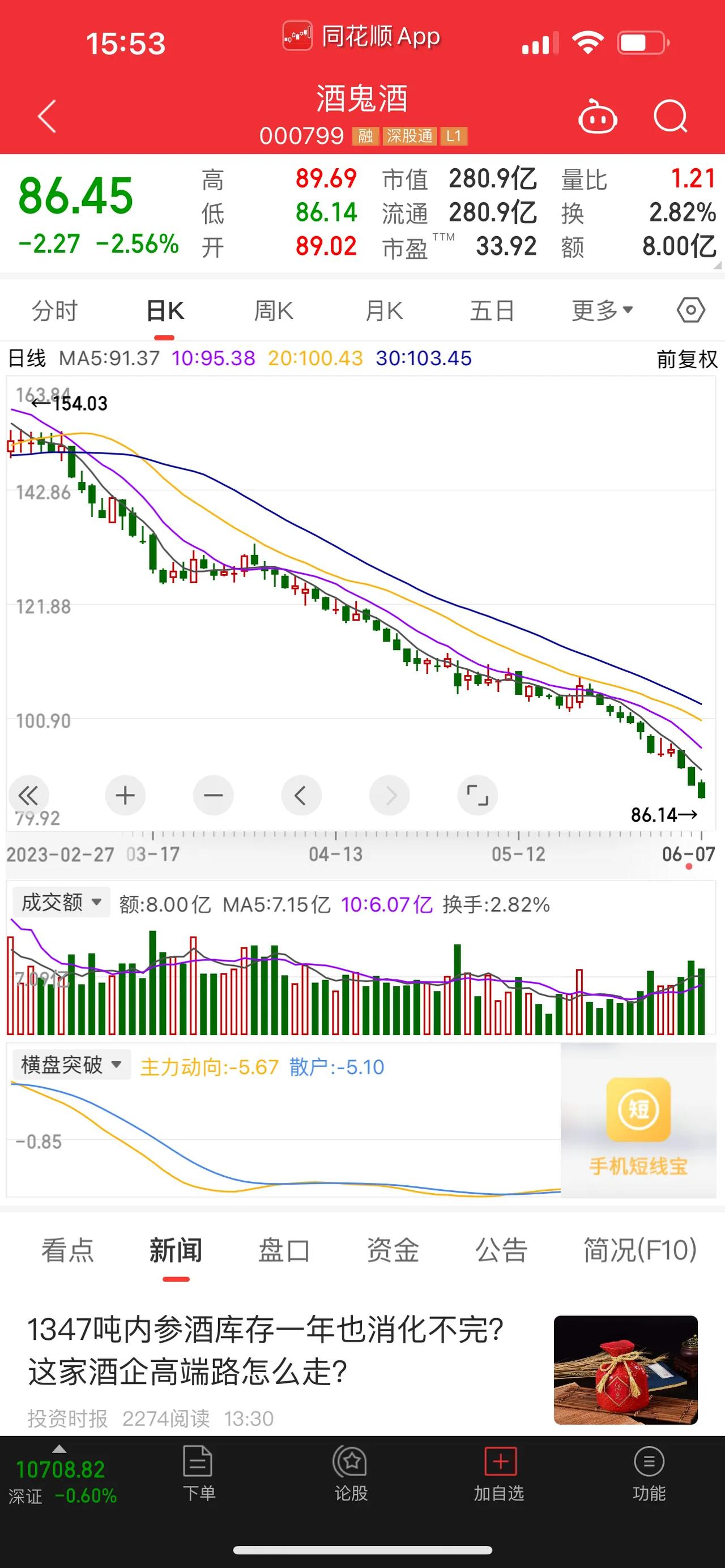Open the news thumbnail of red bottle
This screenshot has width=725, height=1568.
click(x=626, y=1370)
